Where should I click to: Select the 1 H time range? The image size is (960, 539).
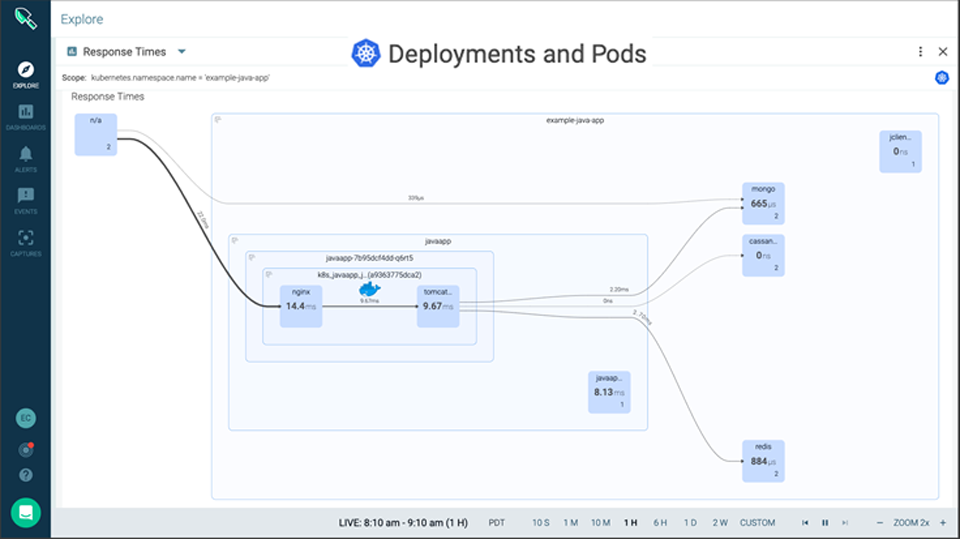tap(630, 523)
